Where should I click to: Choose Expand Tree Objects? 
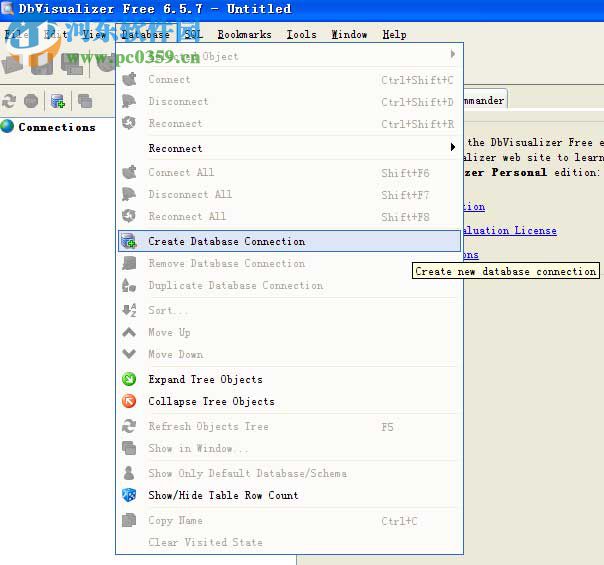pyautogui.click(x=289, y=379)
